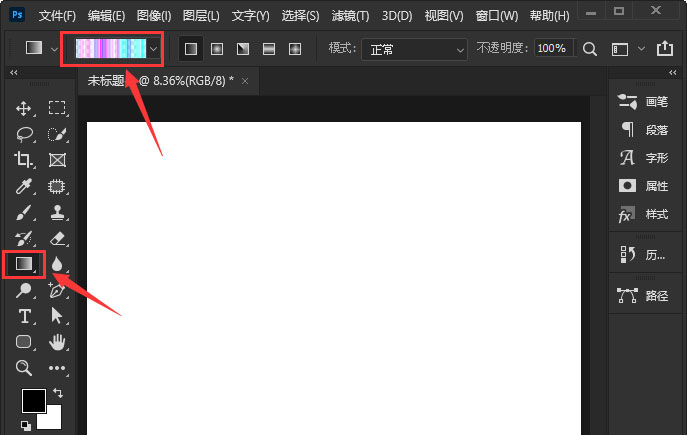Choose Reflected Gradient style
This screenshot has width=687, height=435.
(269, 49)
